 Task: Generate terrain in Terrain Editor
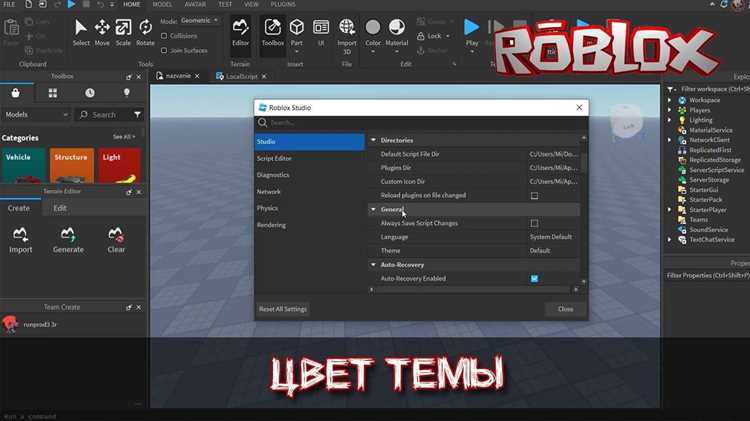click(x=68, y=240)
